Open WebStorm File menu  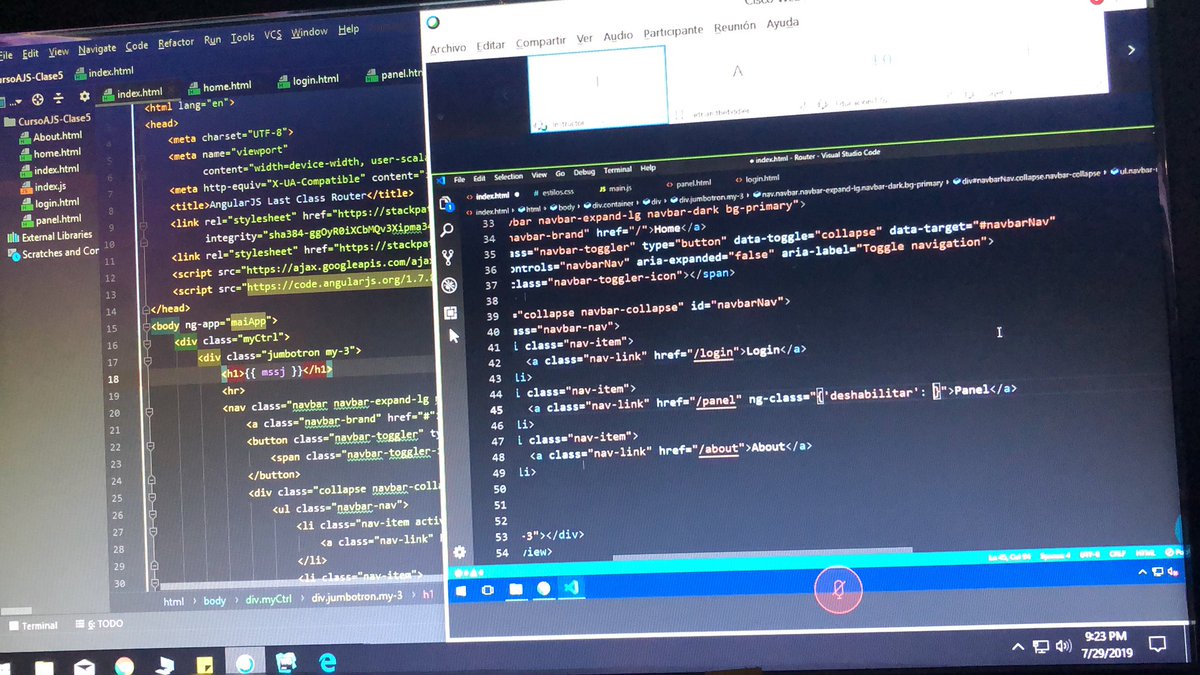tap(6, 54)
